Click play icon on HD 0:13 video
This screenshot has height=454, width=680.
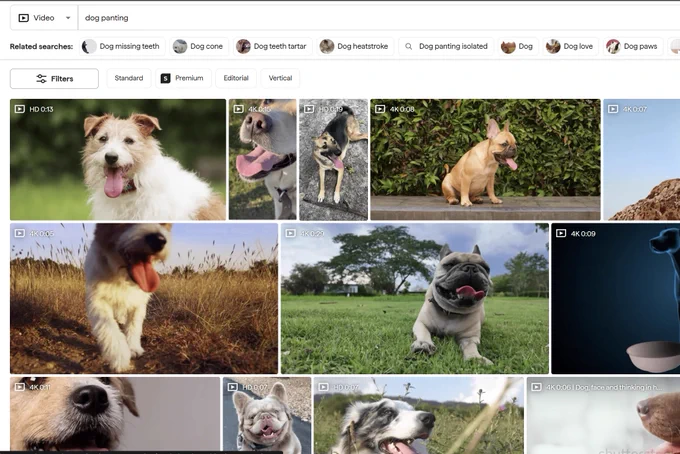20,109
